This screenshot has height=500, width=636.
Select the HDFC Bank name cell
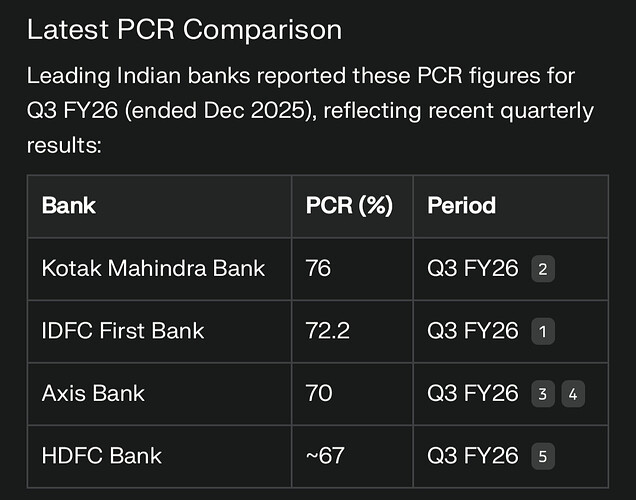(x=101, y=456)
